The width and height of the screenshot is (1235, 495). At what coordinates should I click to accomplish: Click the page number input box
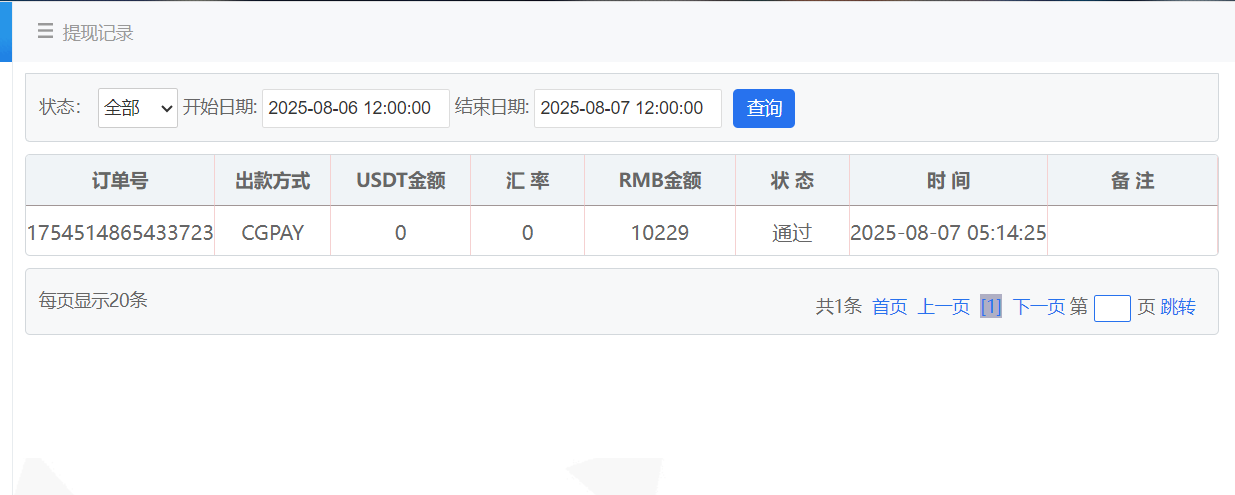coord(1112,308)
